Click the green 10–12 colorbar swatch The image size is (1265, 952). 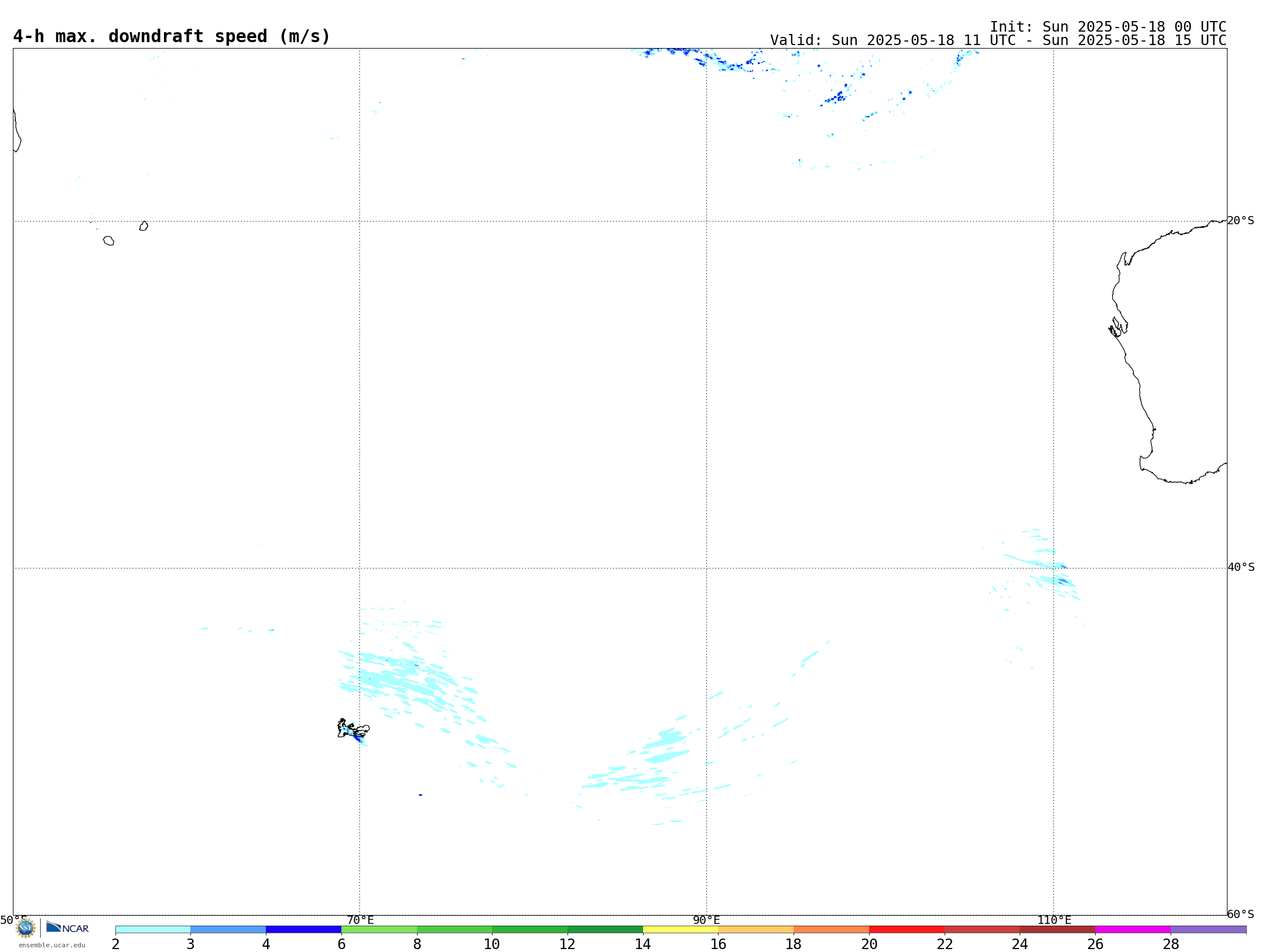pos(530,930)
